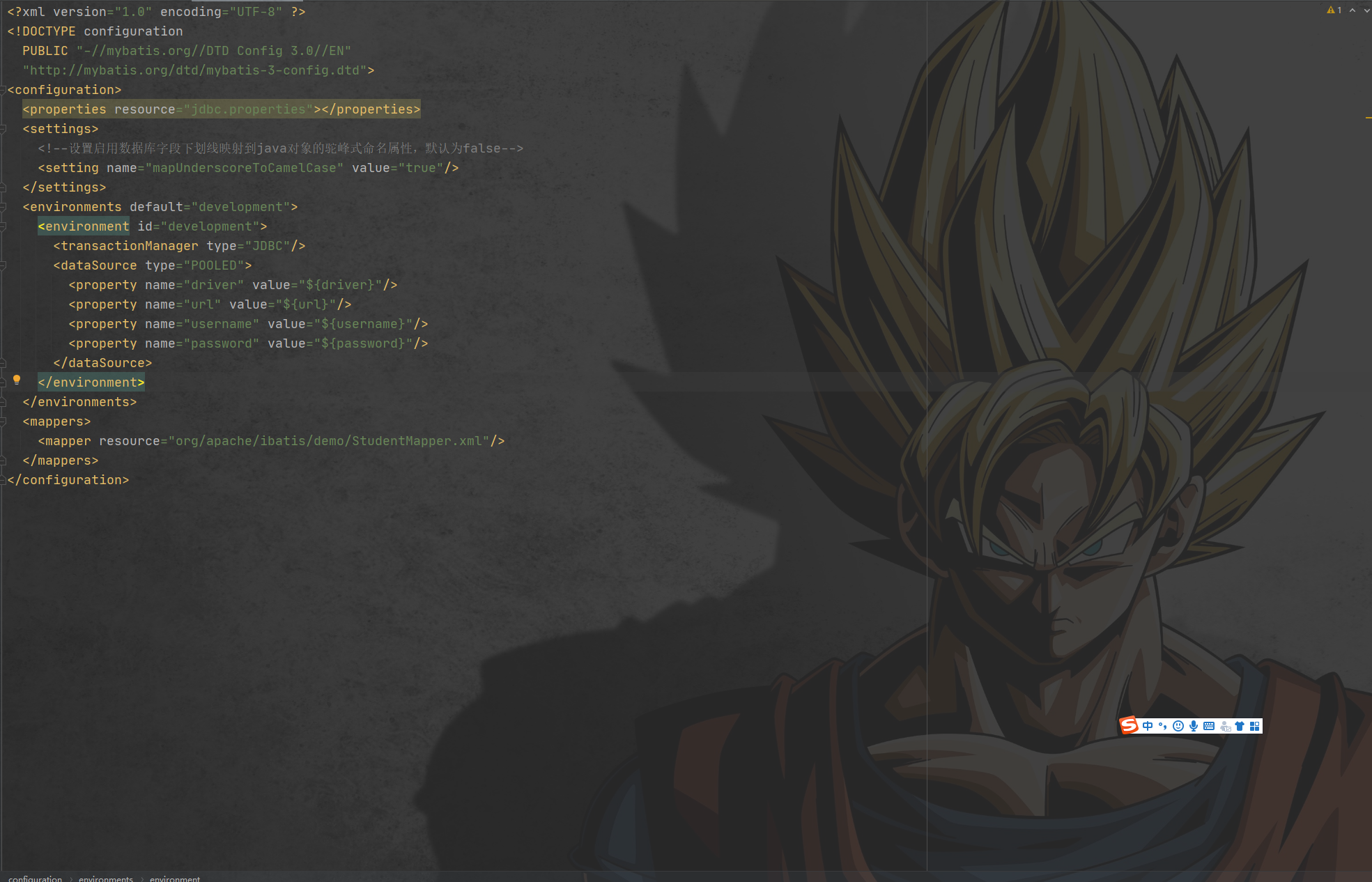Click the ${url} placeholder value
1372x882 pixels.
(x=306, y=304)
